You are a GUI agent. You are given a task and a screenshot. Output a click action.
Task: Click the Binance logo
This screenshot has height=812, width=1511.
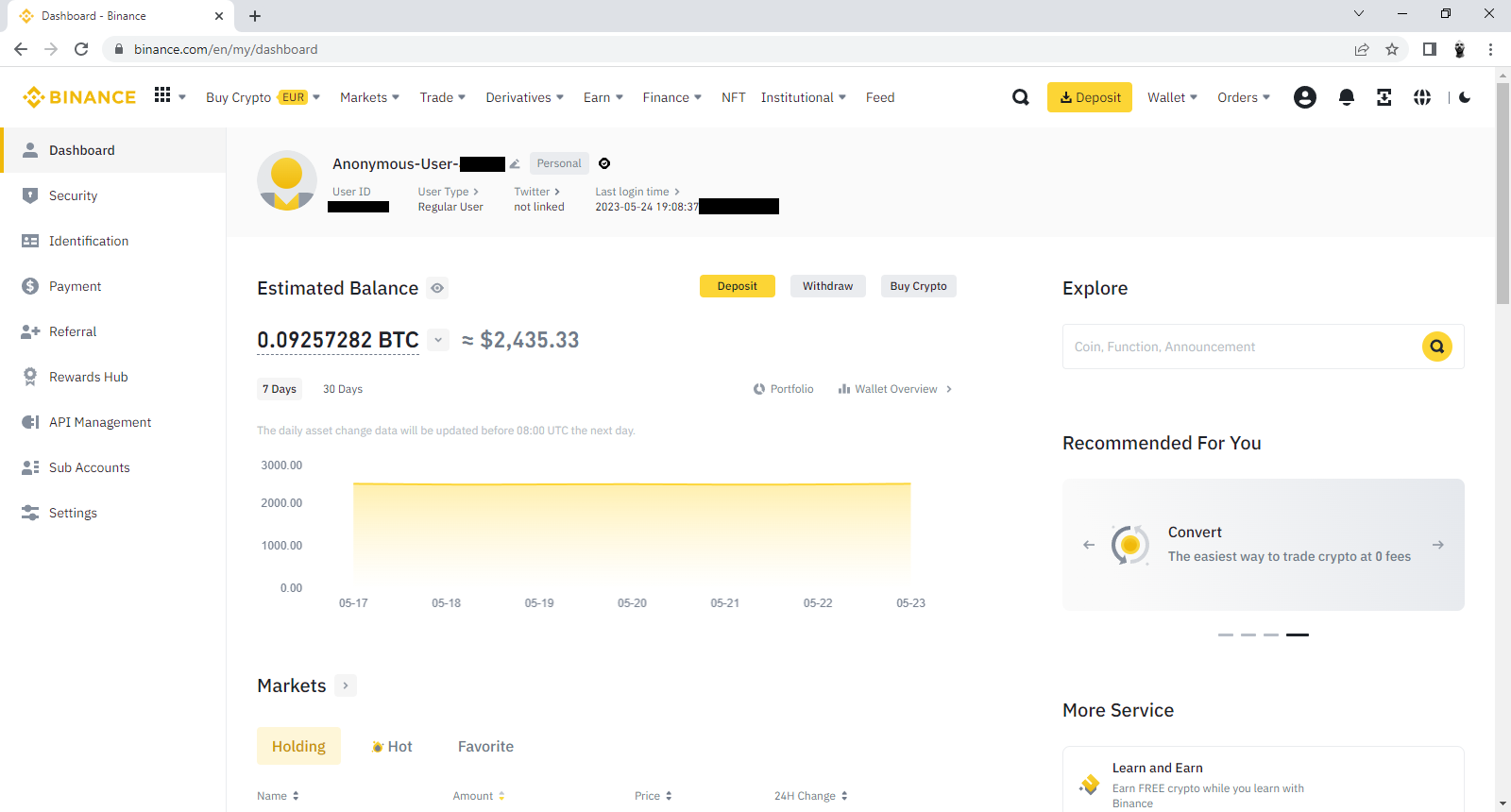79,97
